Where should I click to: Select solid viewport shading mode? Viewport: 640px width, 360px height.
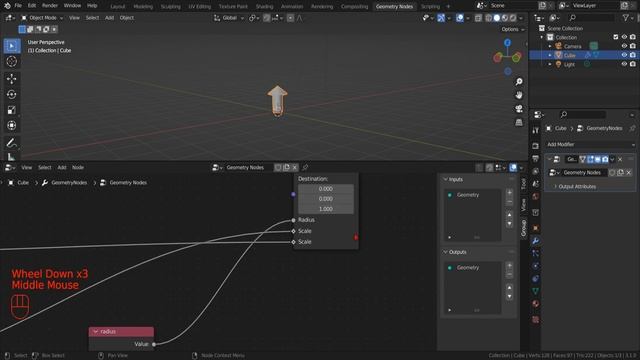pos(497,18)
